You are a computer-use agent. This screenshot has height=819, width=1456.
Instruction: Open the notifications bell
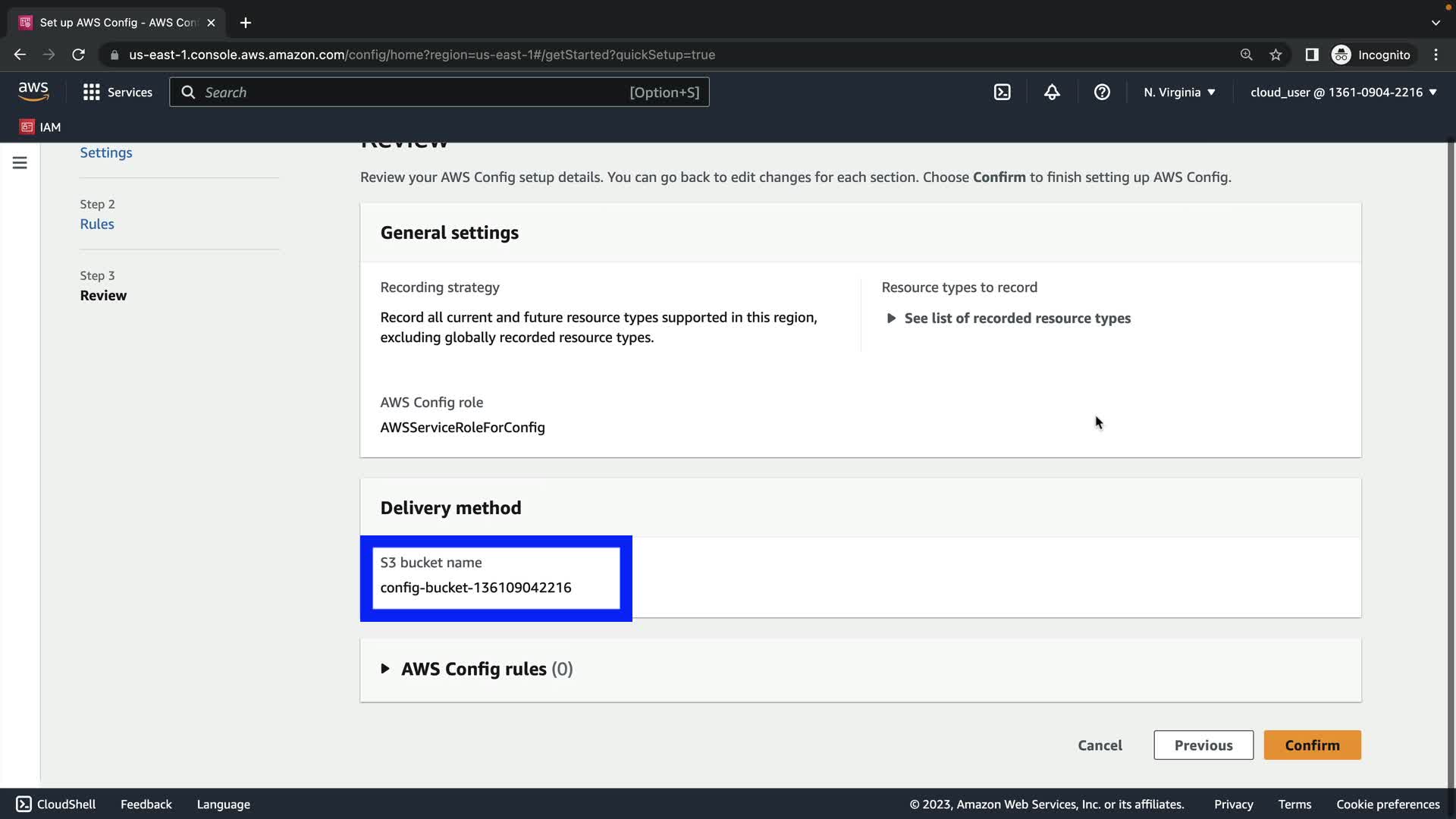[1052, 93]
